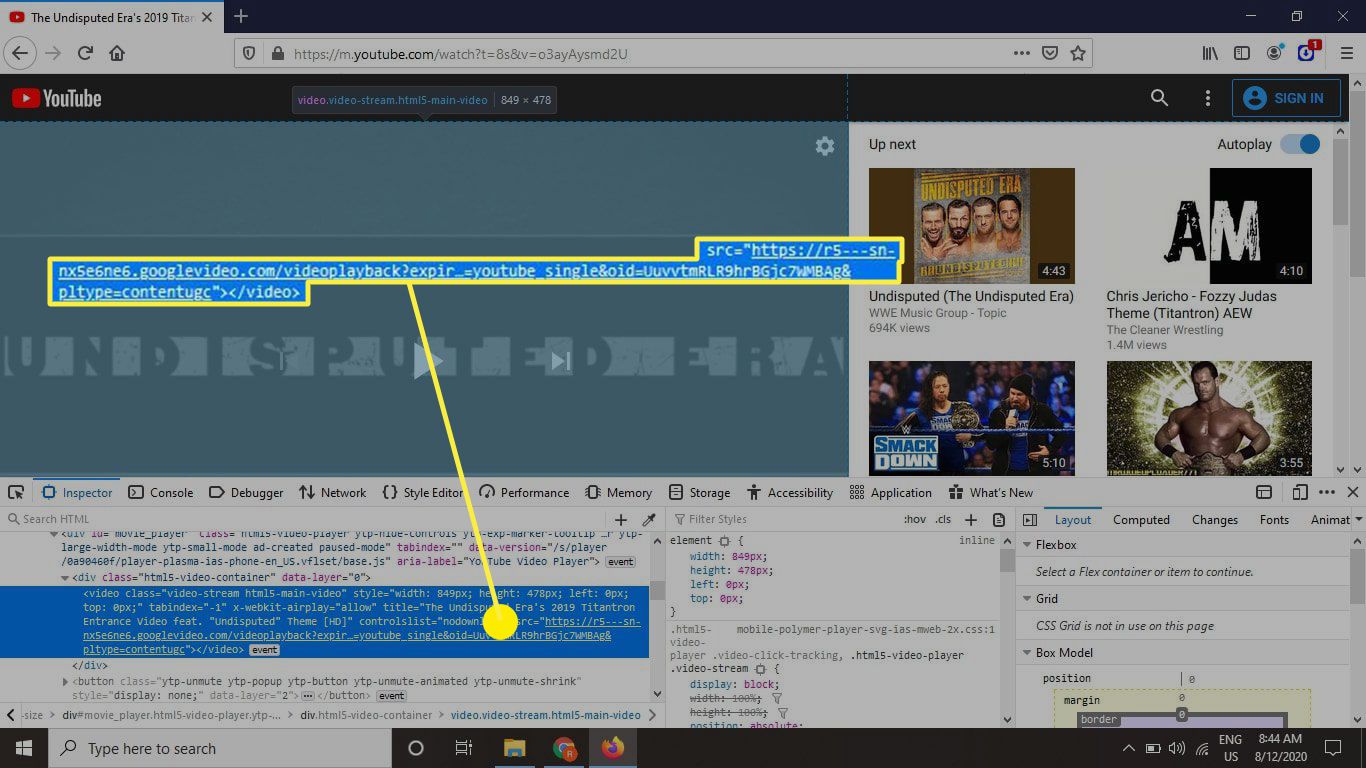
Task: Save page to Pocket
Action: pos(1050,53)
